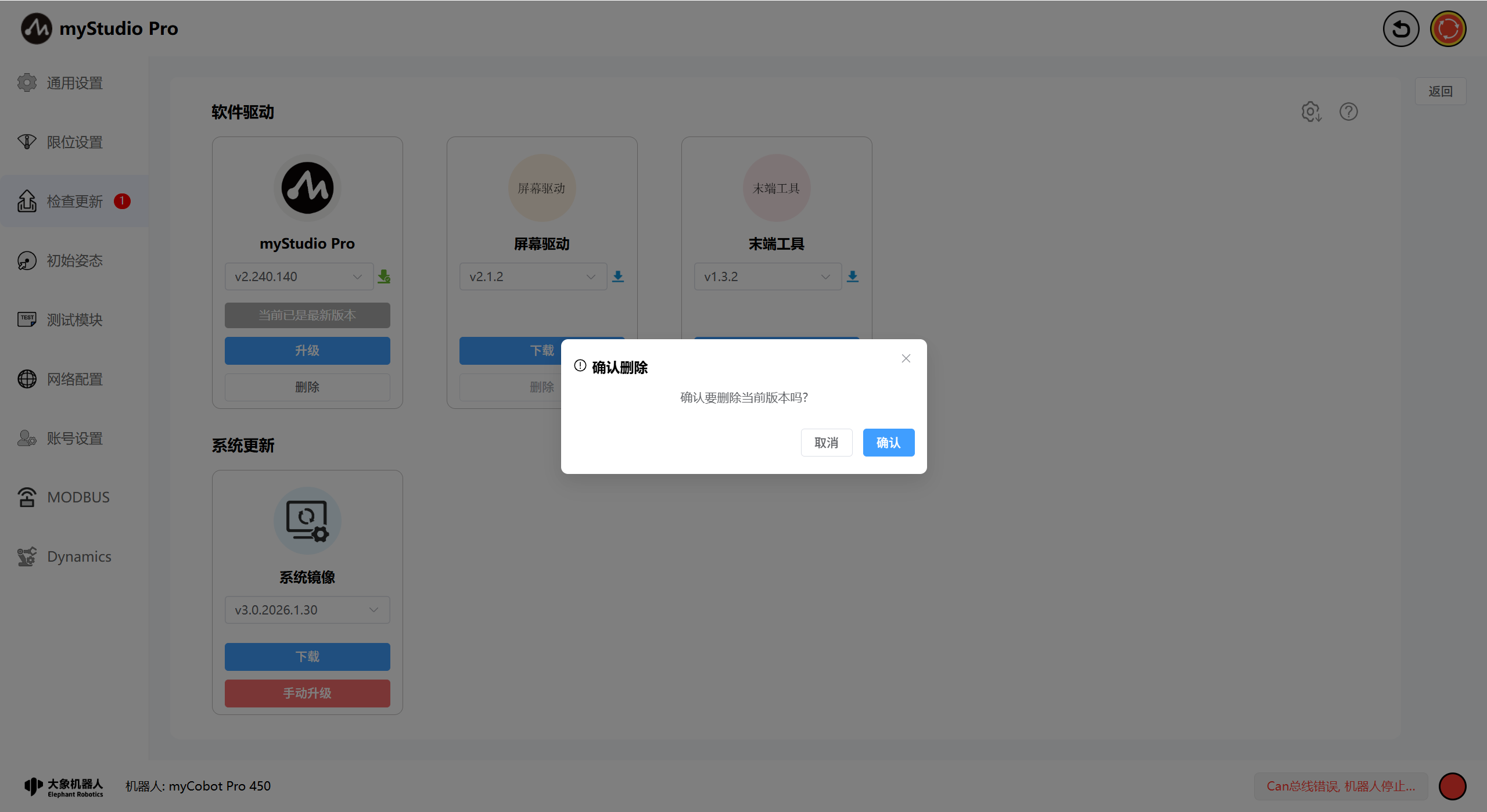Go to 网络配置 sidebar item

point(74,379)
